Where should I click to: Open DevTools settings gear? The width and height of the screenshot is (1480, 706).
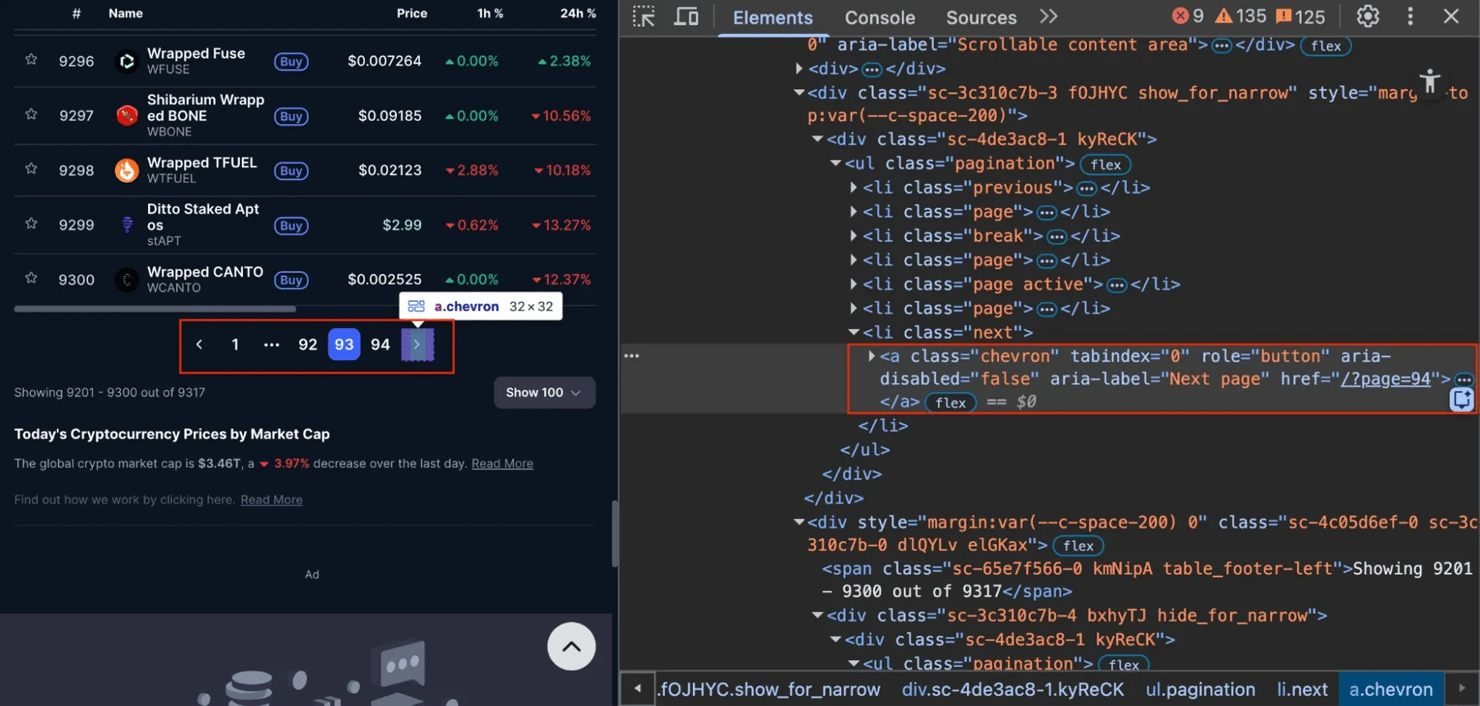point(1367,17)
